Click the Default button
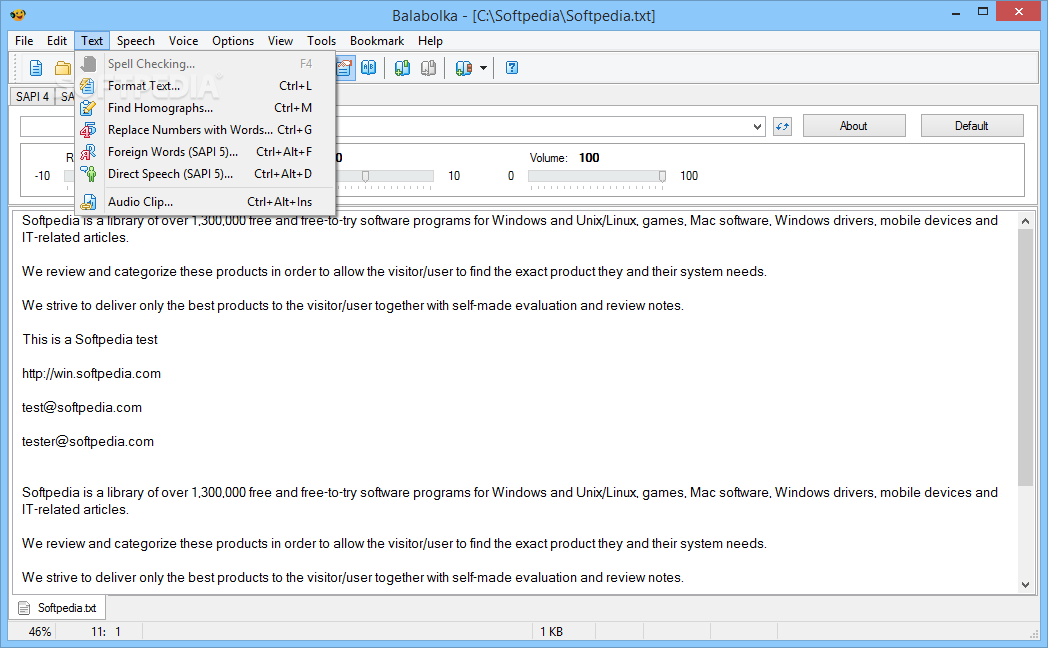Image resolution: width=1048 pixels, height=648 pixels. tap(972, 126)
